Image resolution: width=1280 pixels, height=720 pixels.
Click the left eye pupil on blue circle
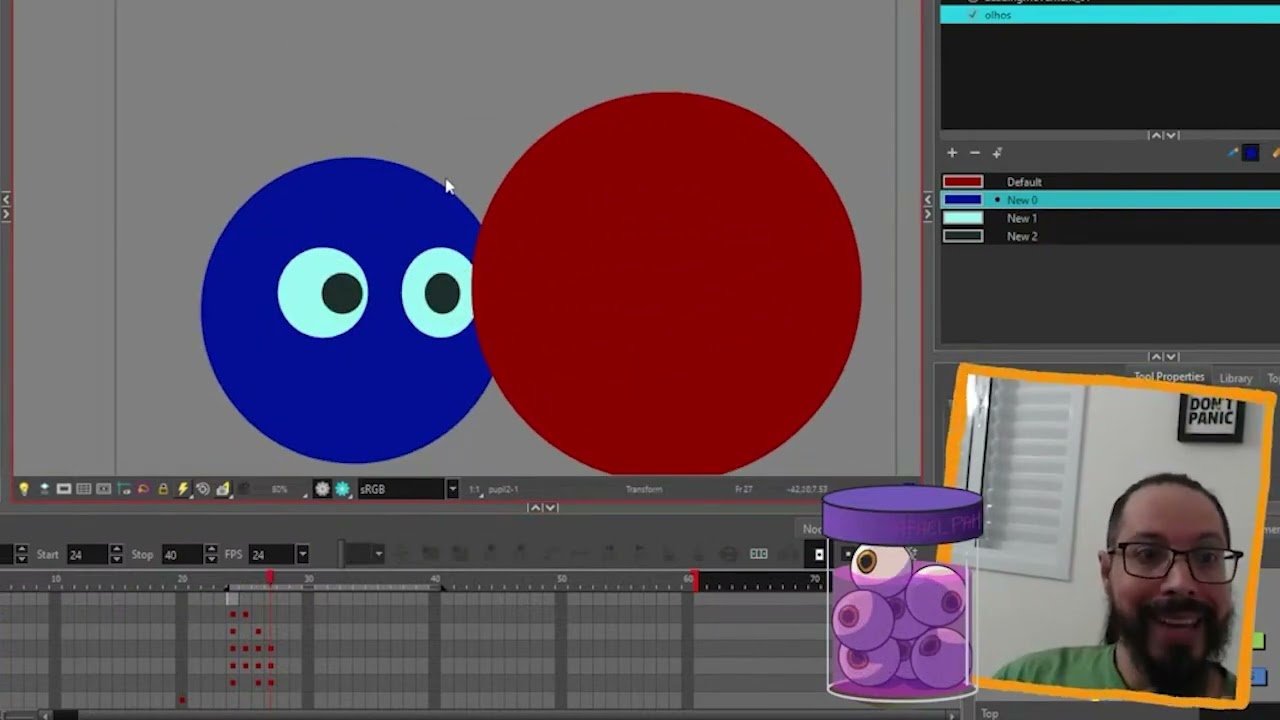(x=343, y=293)
